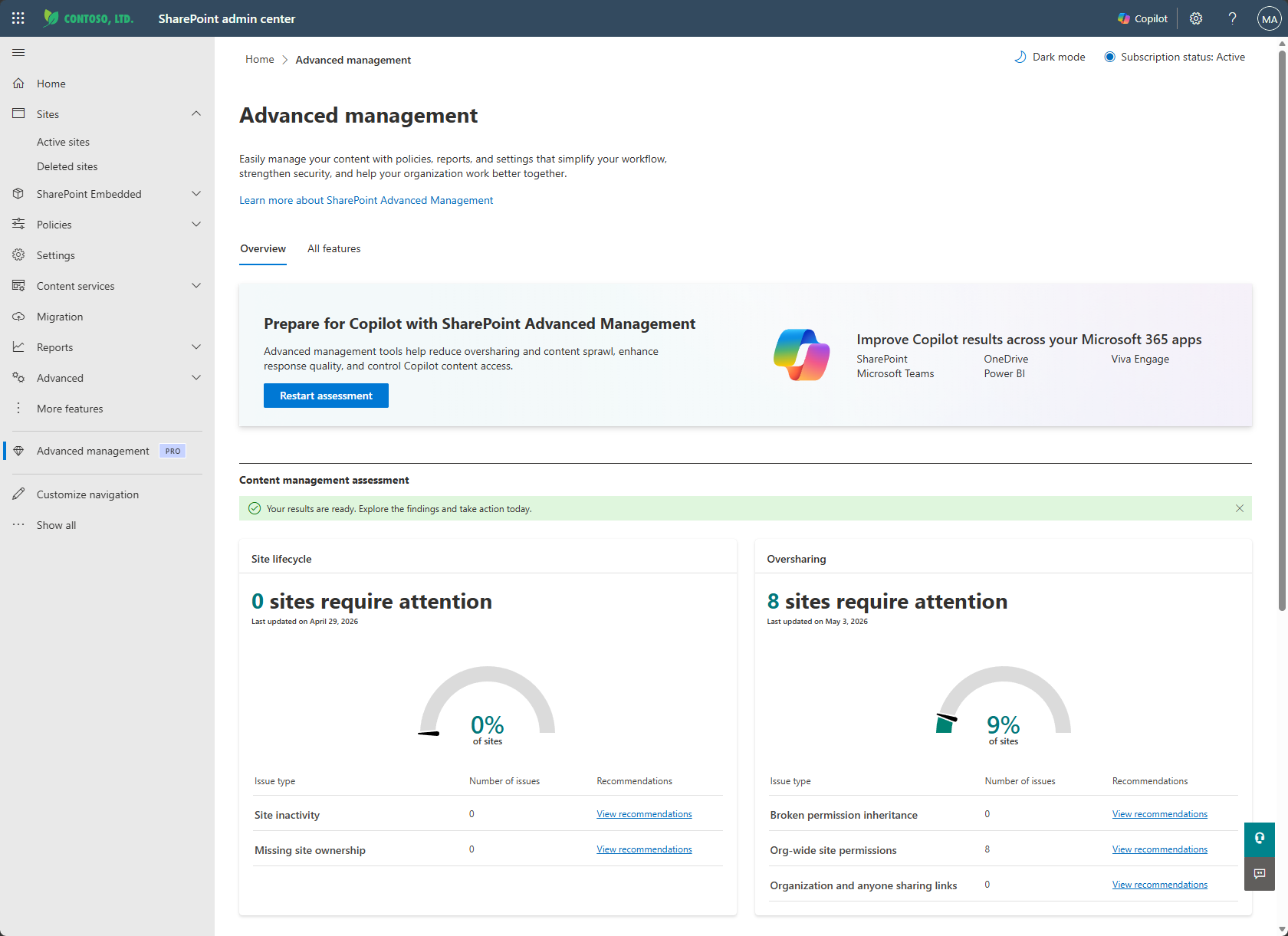
Task: Click the More features dots icon
Action: [x=18, y=408]
